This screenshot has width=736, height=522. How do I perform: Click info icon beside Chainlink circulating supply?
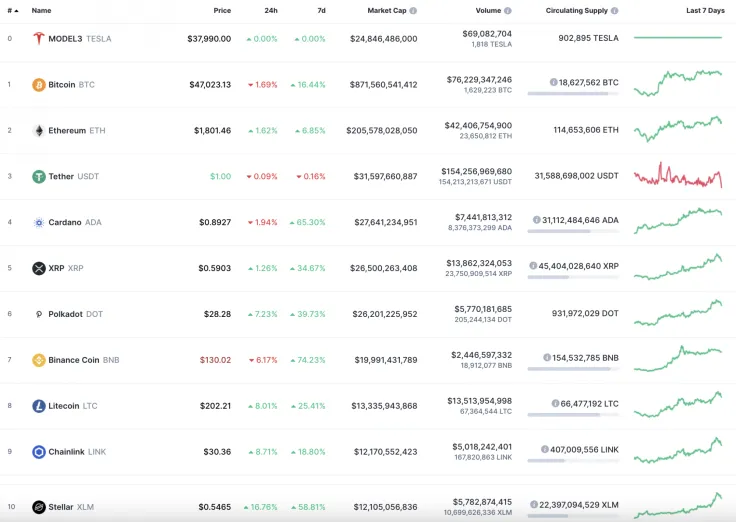(545, 449)
